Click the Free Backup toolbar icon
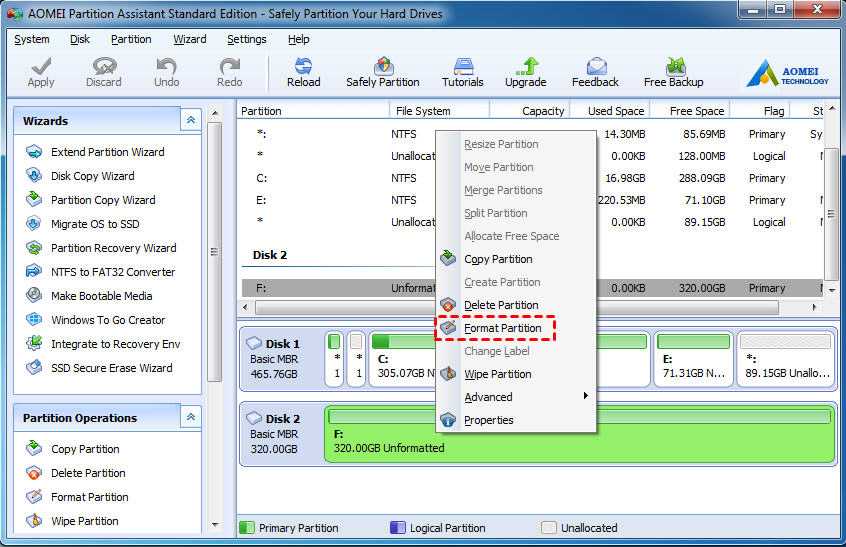 coord(674,66)
